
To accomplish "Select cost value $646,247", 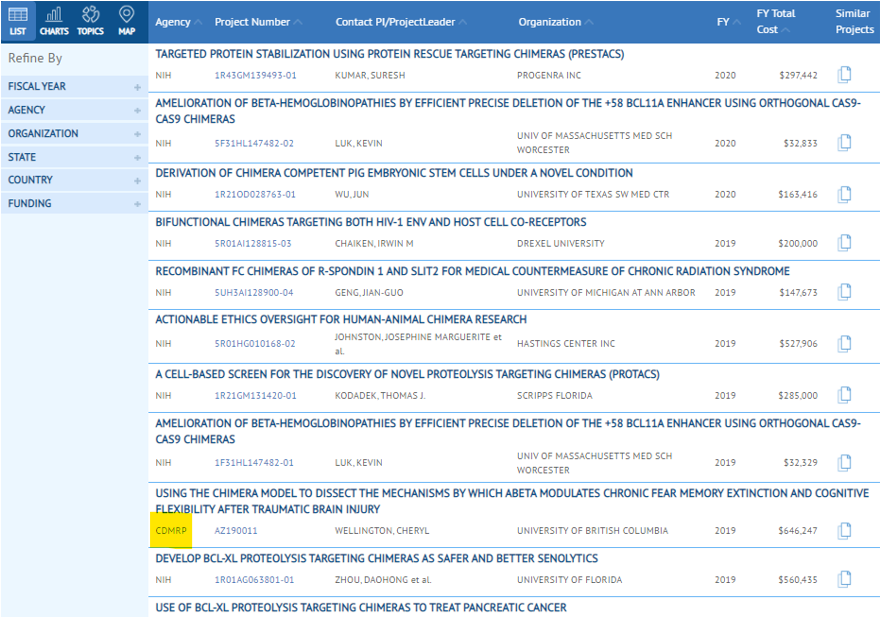I will (798, 531).
